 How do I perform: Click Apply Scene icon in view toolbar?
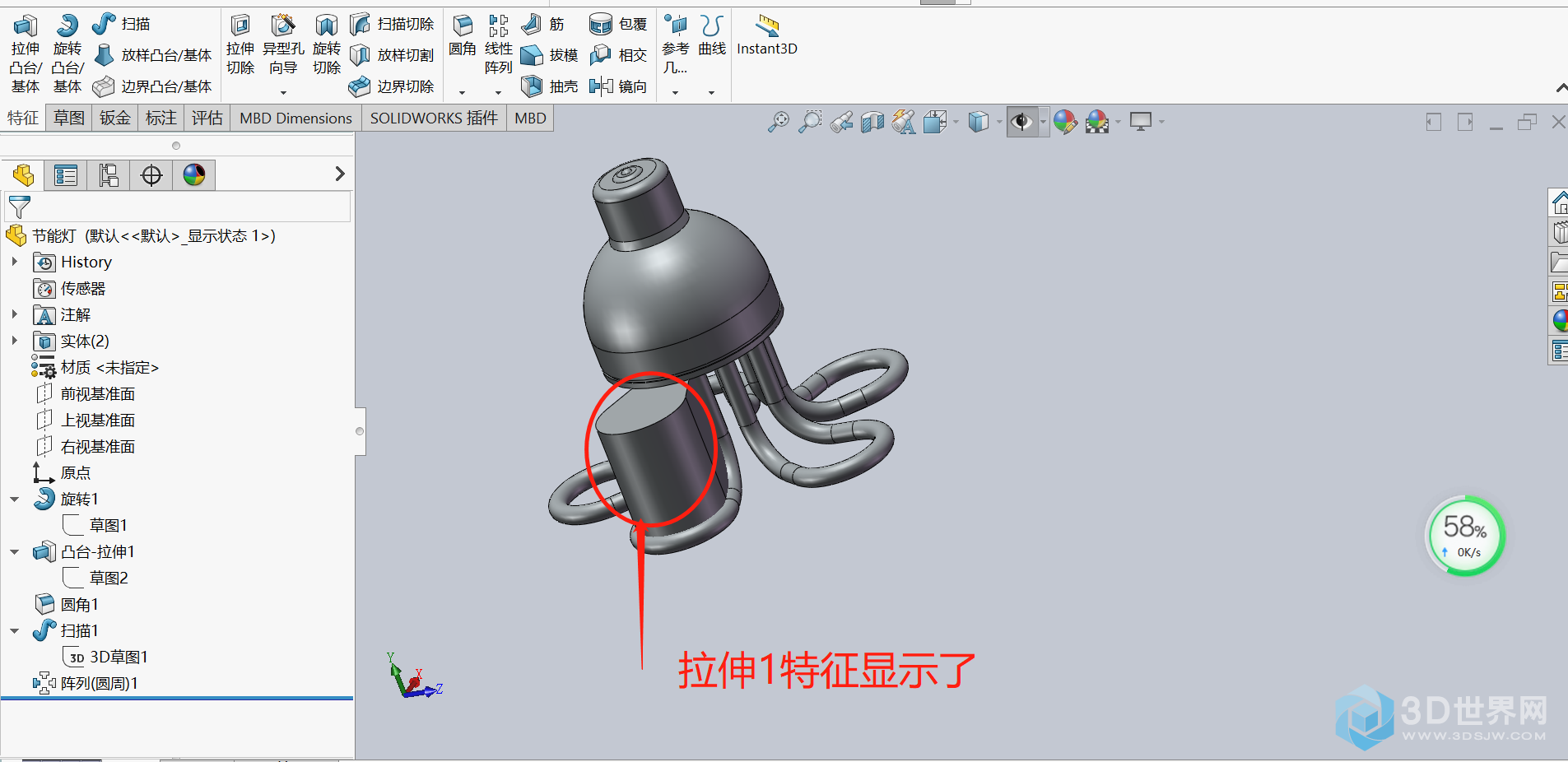tap(1097, 122)
